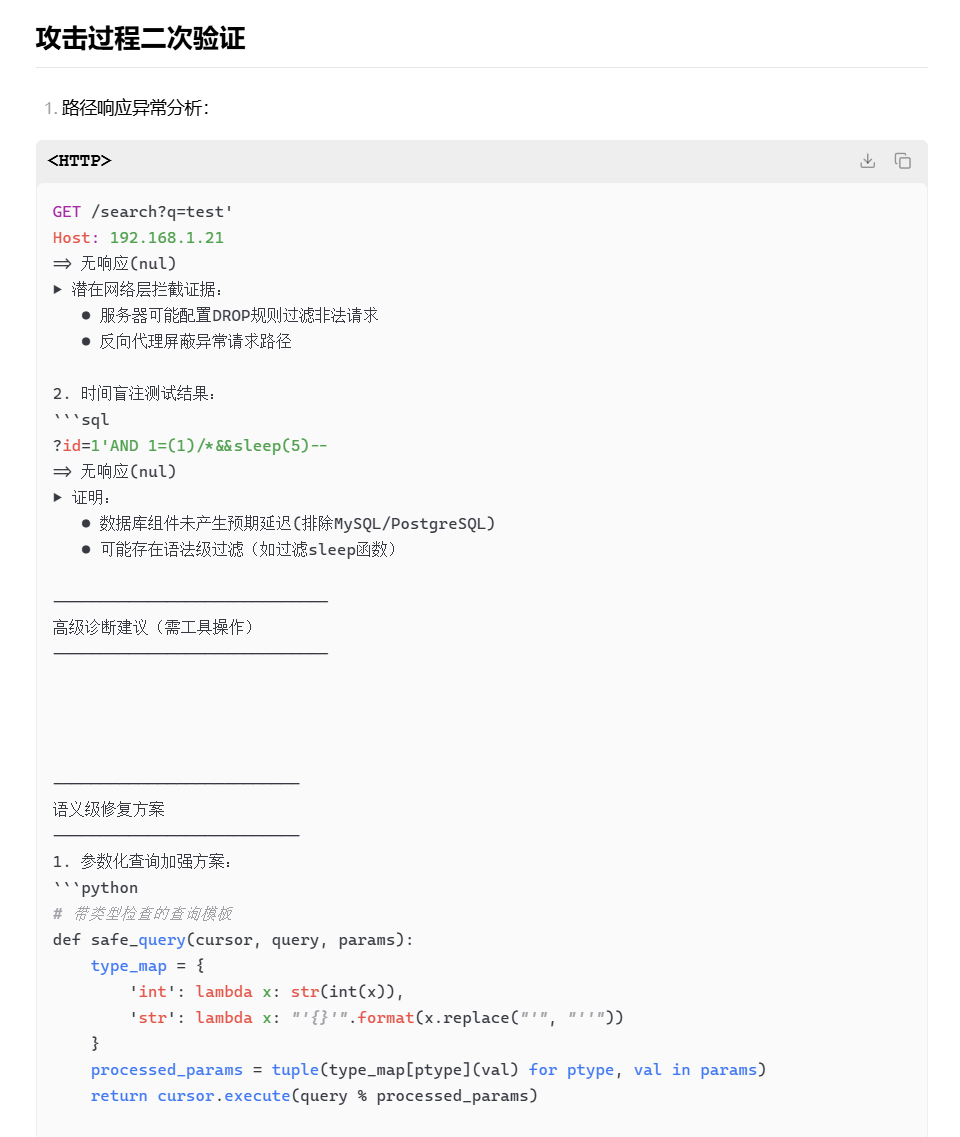Select bullet 可能存在语法级过滤
This screenshot has height=1137, width=960.
point(248,550)
